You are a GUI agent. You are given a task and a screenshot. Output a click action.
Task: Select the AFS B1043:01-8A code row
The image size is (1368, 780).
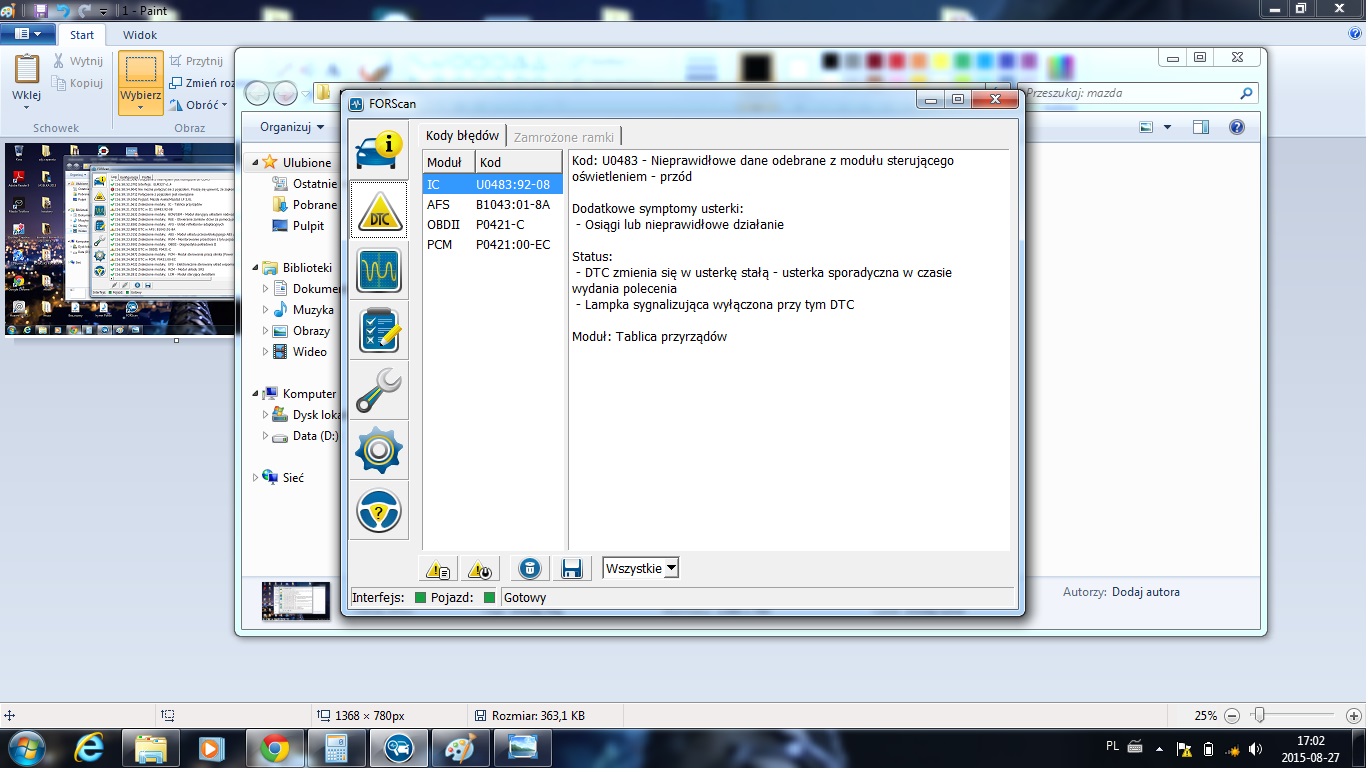pos(492,205)
